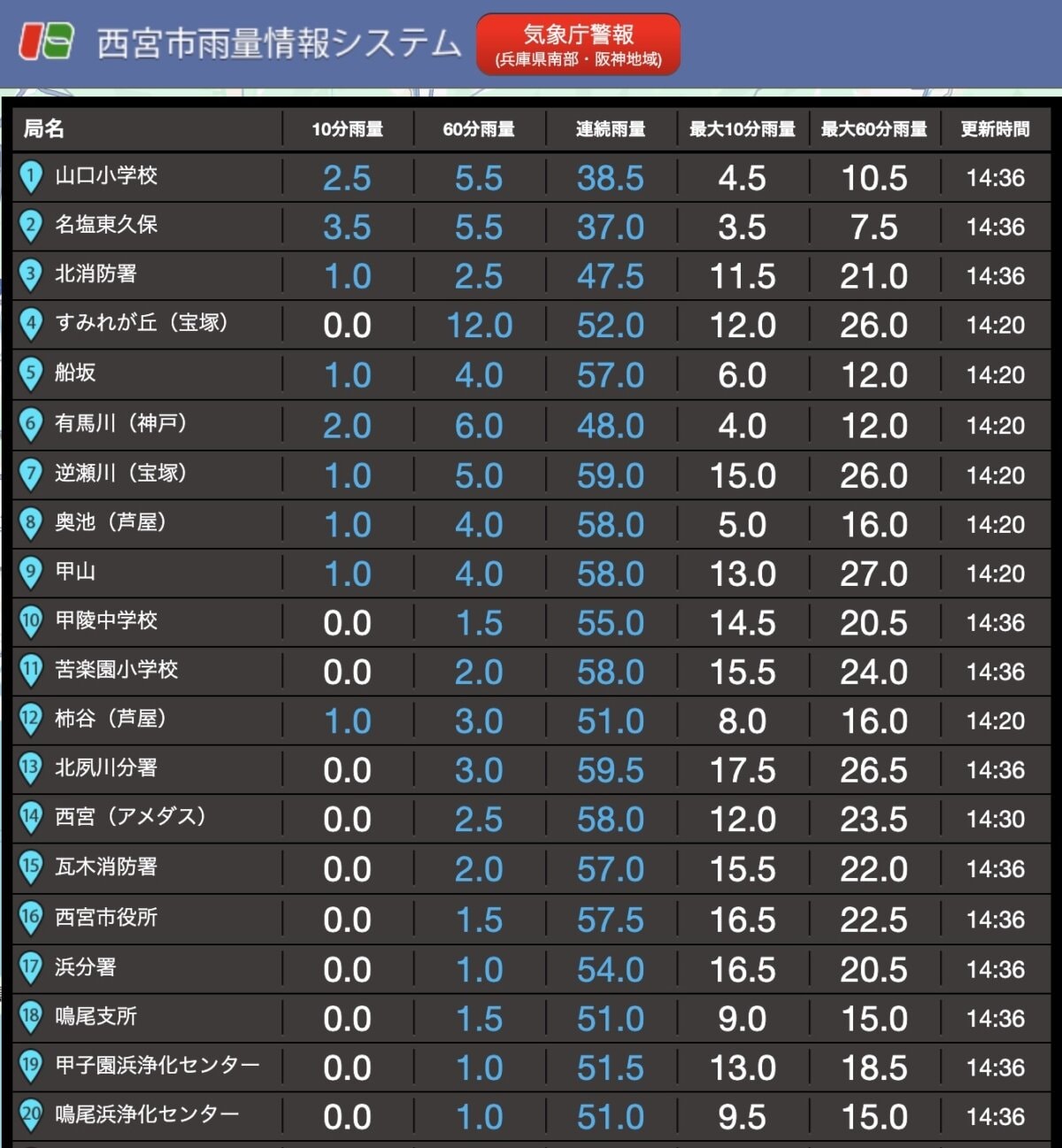This screenshot has height=1148, width=1062.
Task: Click the 38.5 continuous rainfall for 山口小学校
Action: click(611, 179)
